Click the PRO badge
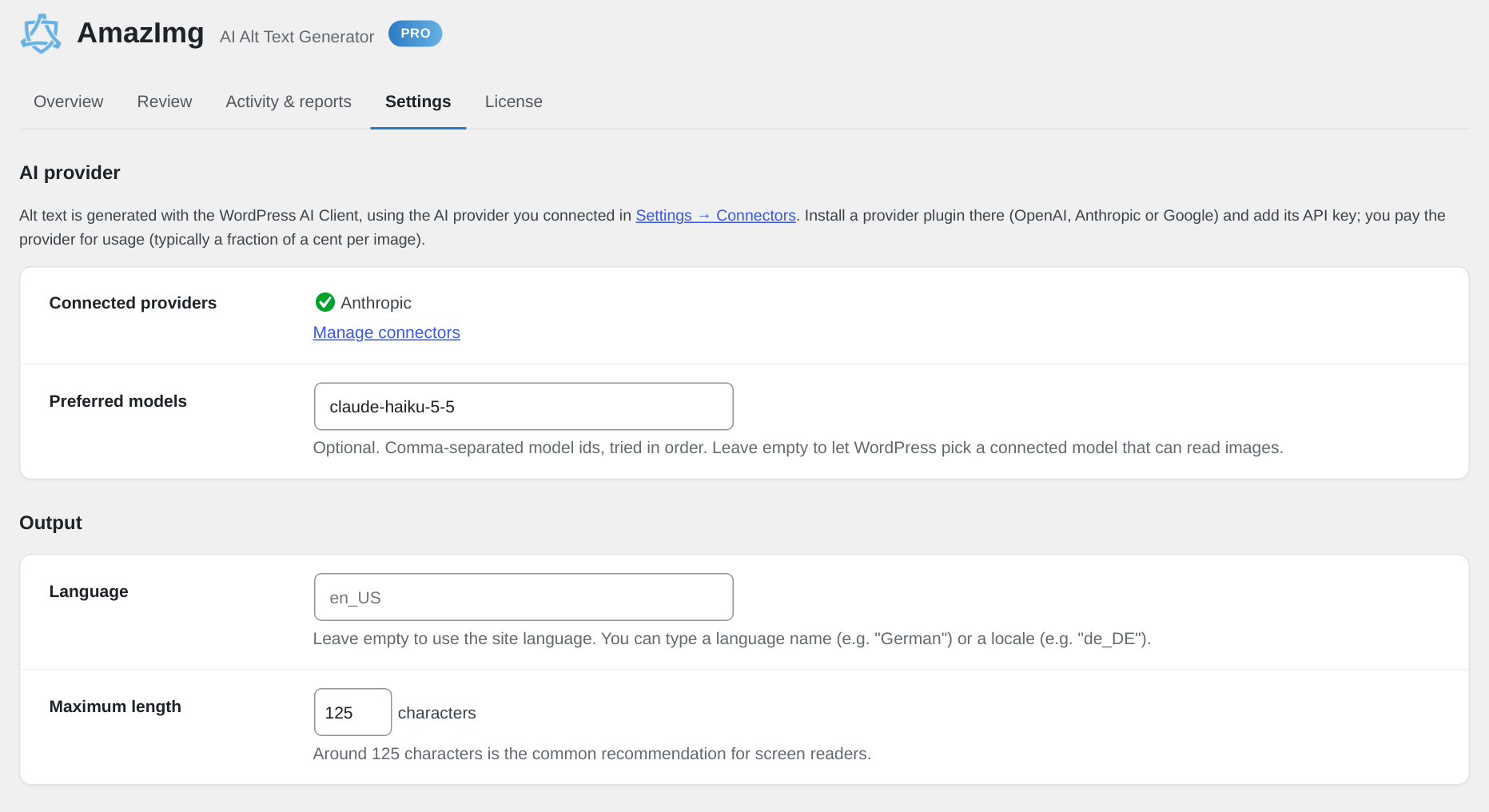Viewport: 1489px width, 812px height. [x=415, y=34]
